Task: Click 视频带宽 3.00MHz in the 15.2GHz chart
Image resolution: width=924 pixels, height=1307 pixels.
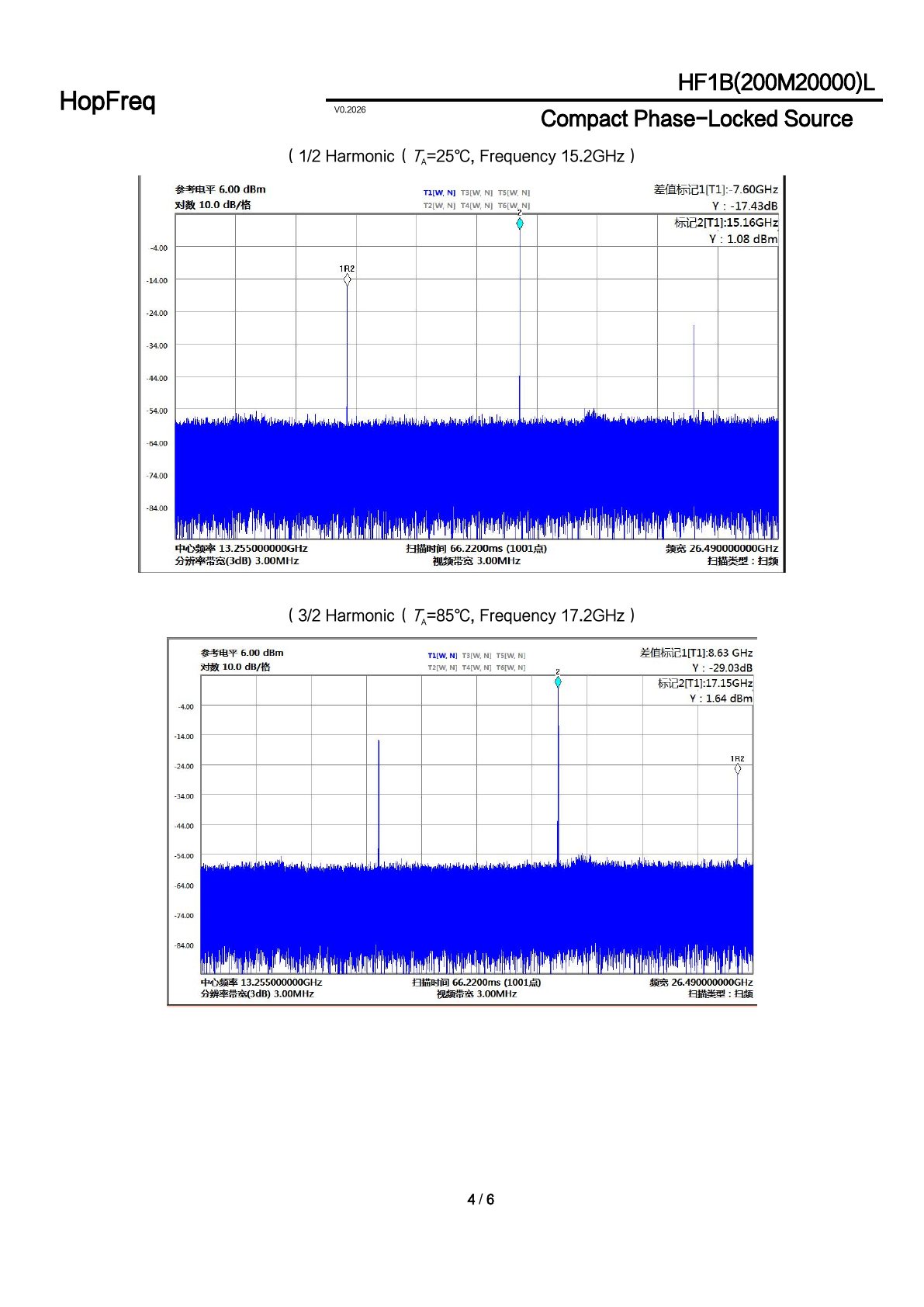Action: coord(476,561)
